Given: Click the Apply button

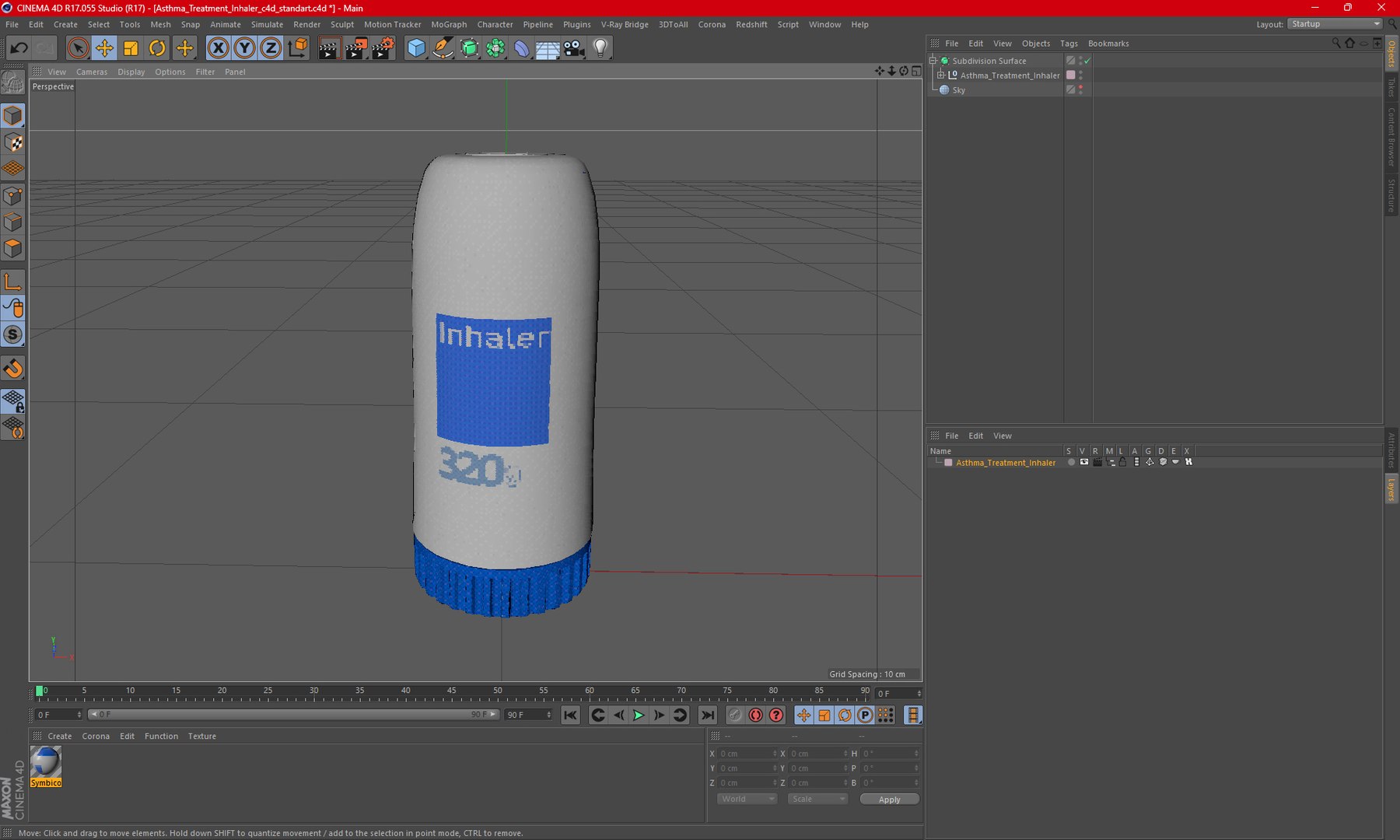Looking at the screenshot, I should [x=889, y=799].
